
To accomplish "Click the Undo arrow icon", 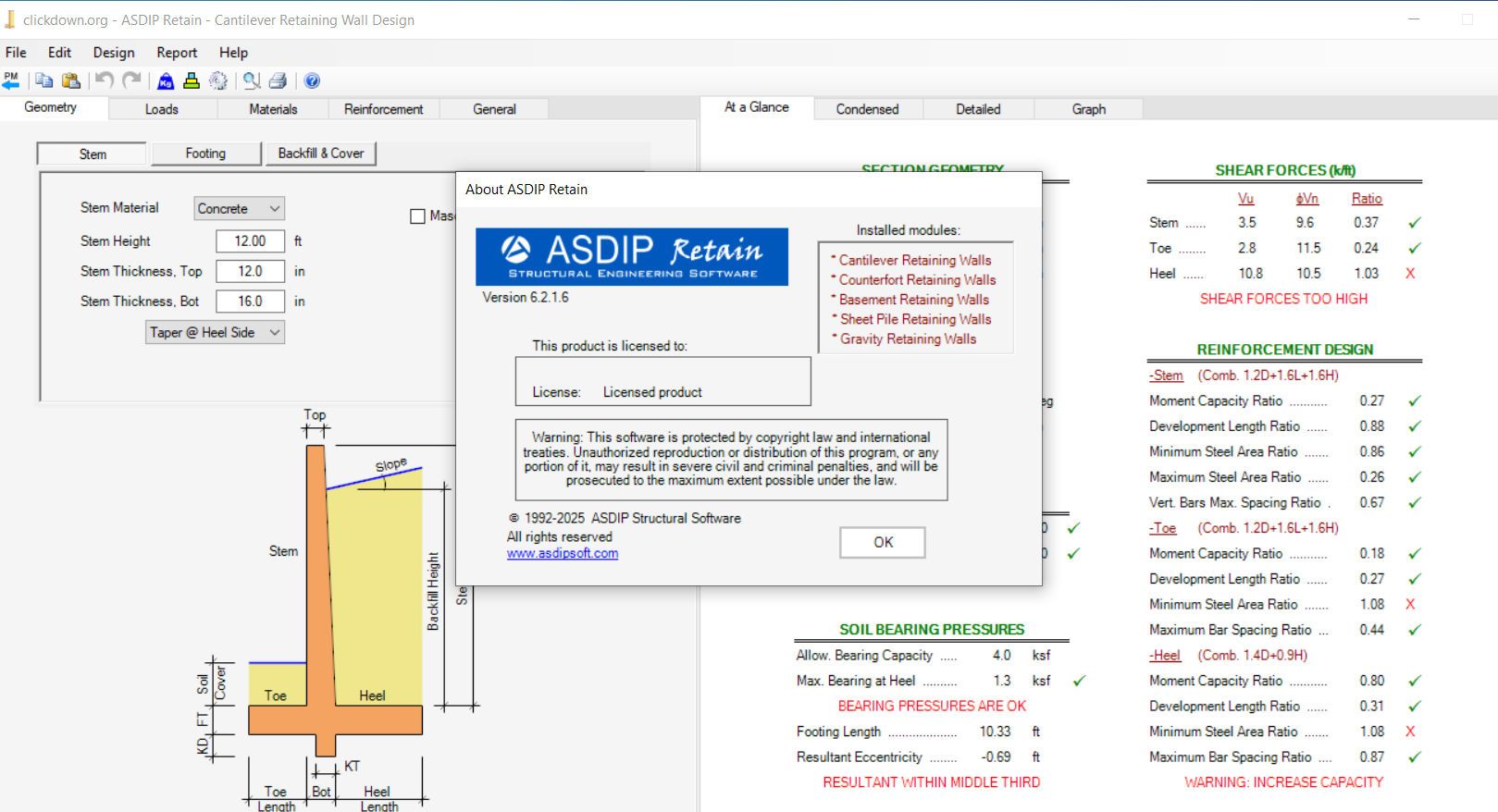I will click(x=105, y=80).
